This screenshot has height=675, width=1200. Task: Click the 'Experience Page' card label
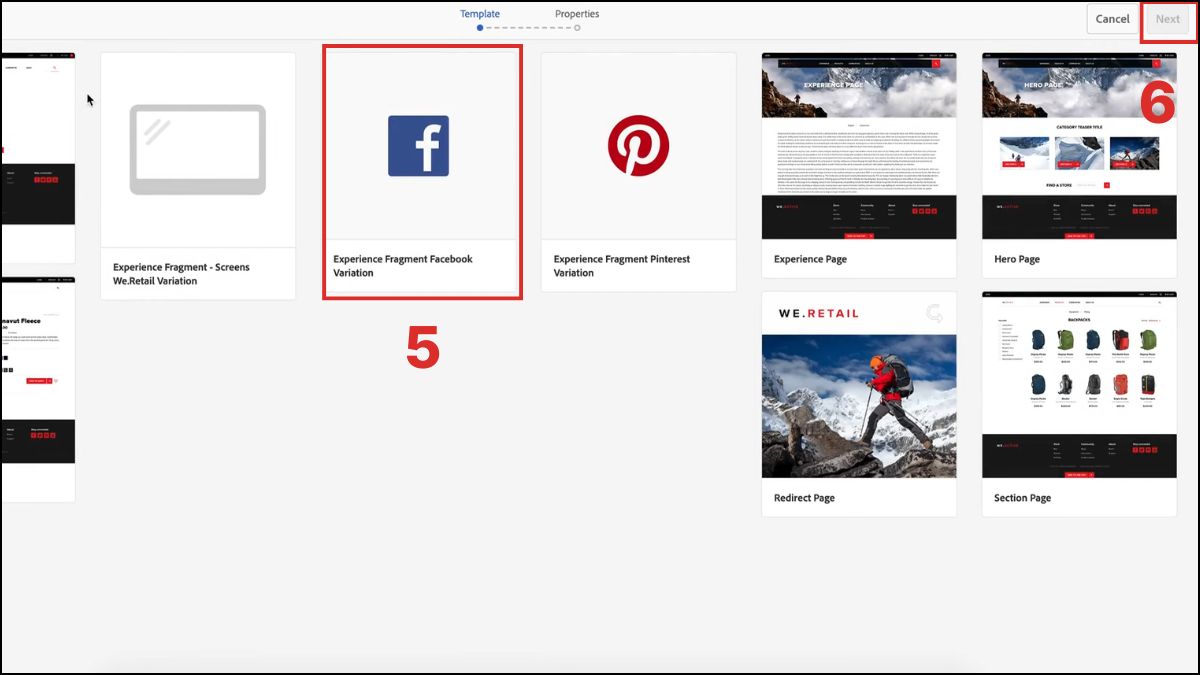pos(810,259)
